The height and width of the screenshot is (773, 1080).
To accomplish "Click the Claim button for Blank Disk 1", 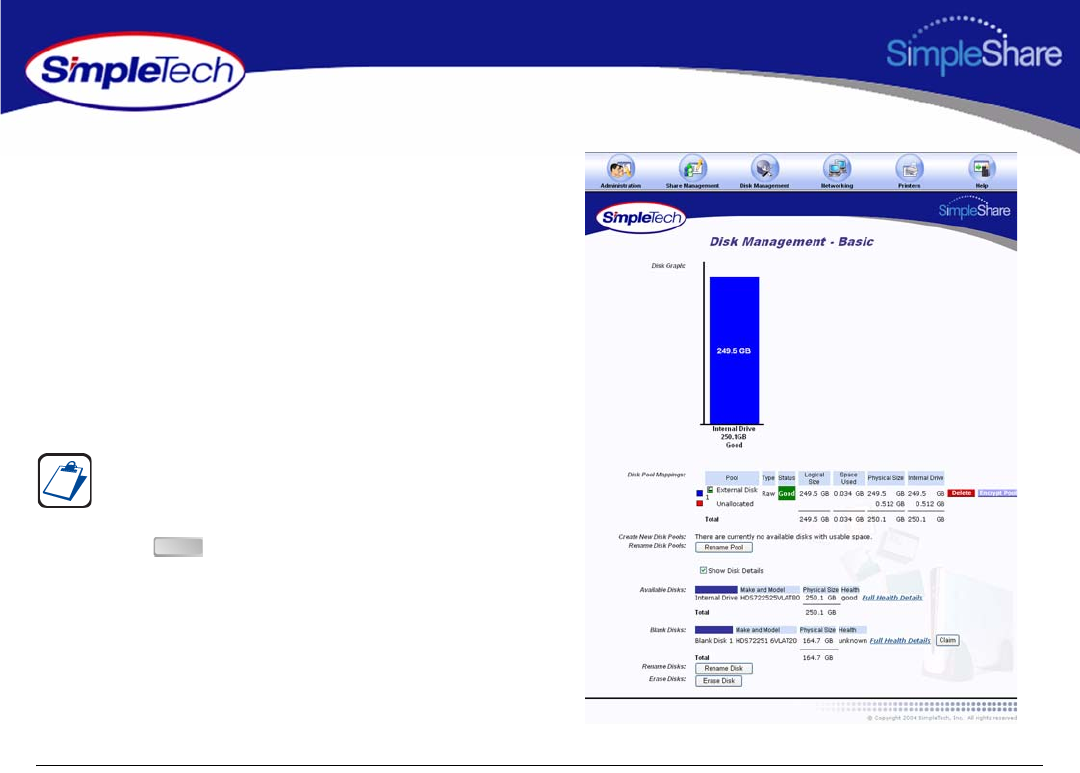I will (x=948, y=641).
